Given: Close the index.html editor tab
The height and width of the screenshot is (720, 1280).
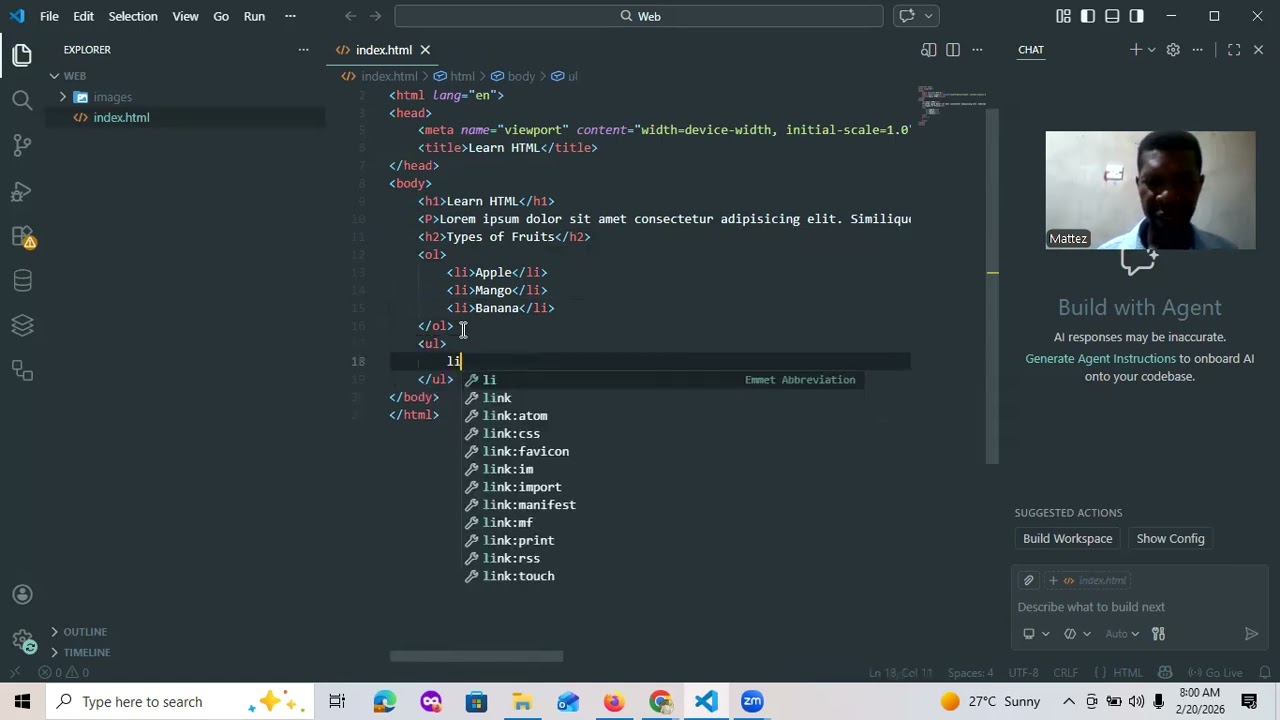Looking at the screenshot, I should click(x=425, y=50).
